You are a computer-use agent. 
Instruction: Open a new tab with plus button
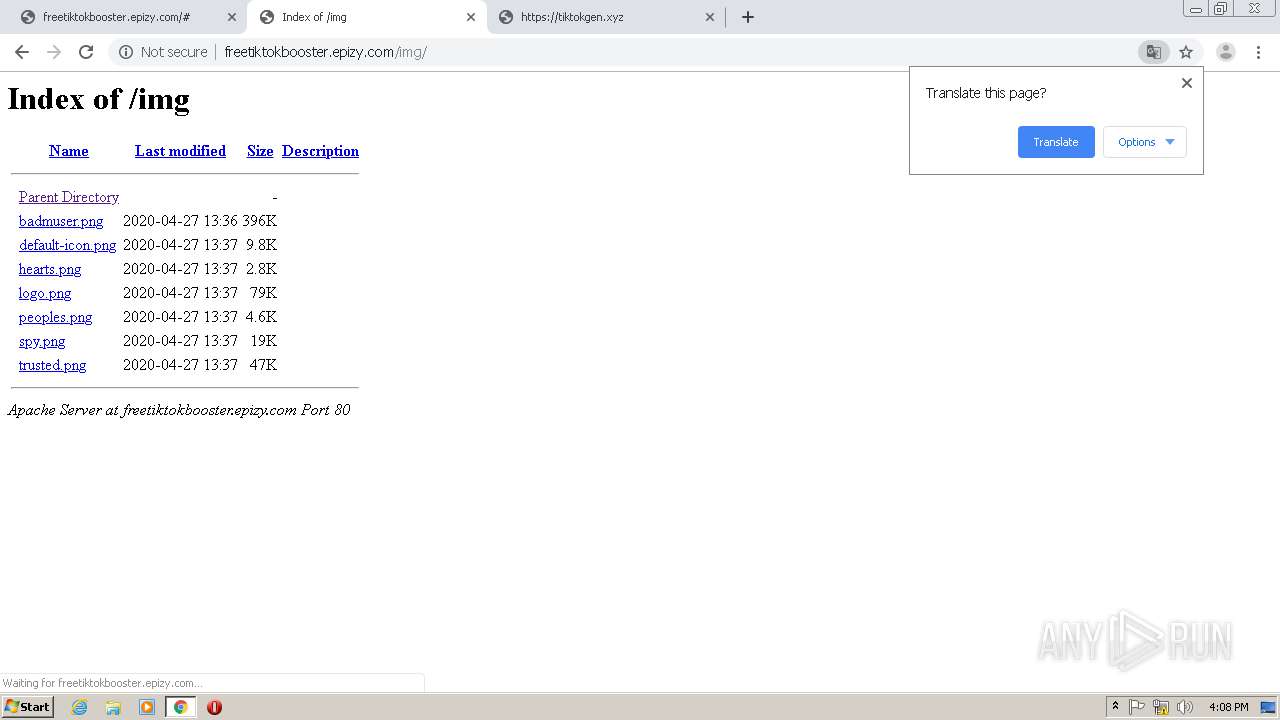[748, 17]
